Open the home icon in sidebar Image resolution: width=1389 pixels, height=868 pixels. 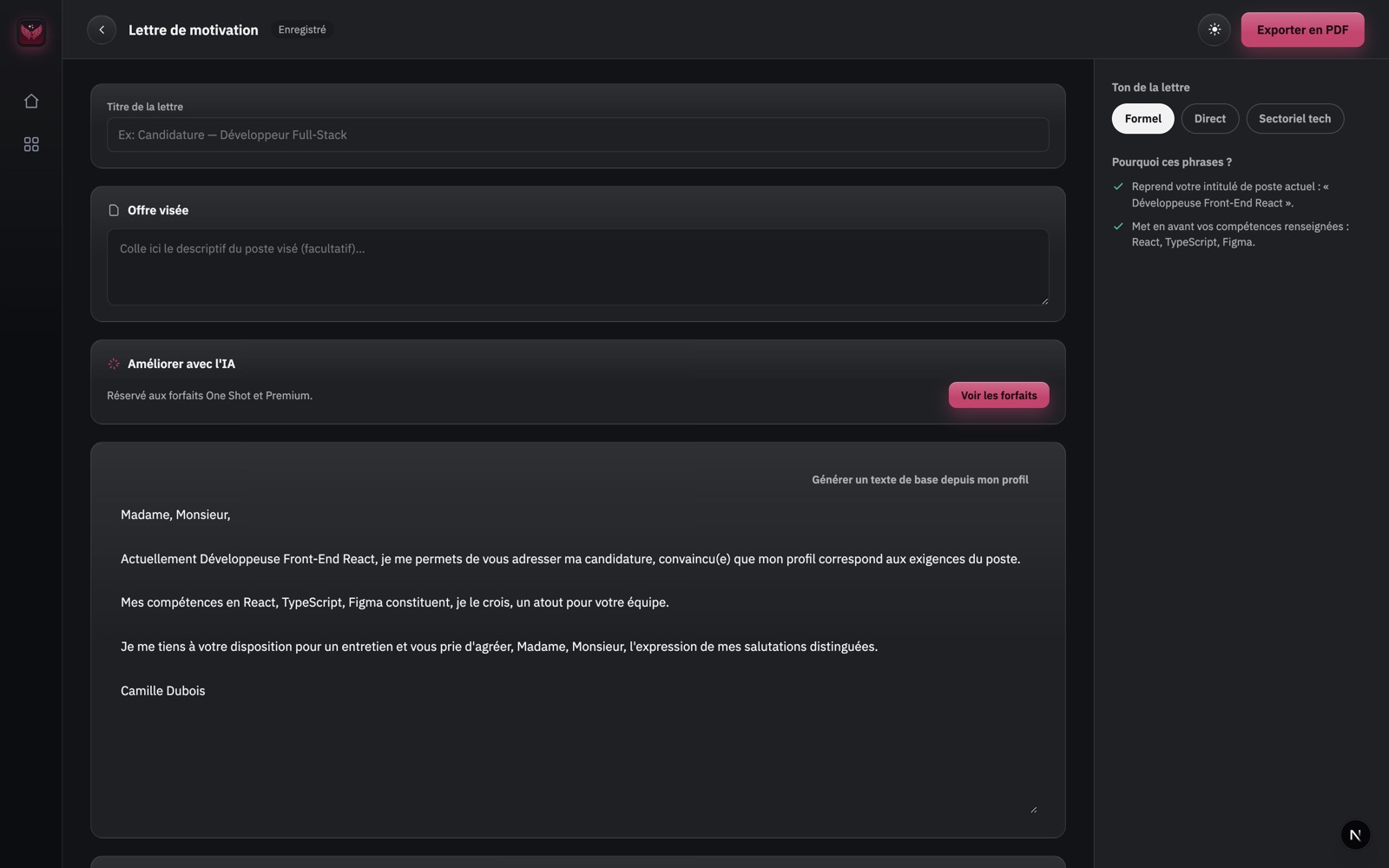pyautogui.click(x=31, y=101)
